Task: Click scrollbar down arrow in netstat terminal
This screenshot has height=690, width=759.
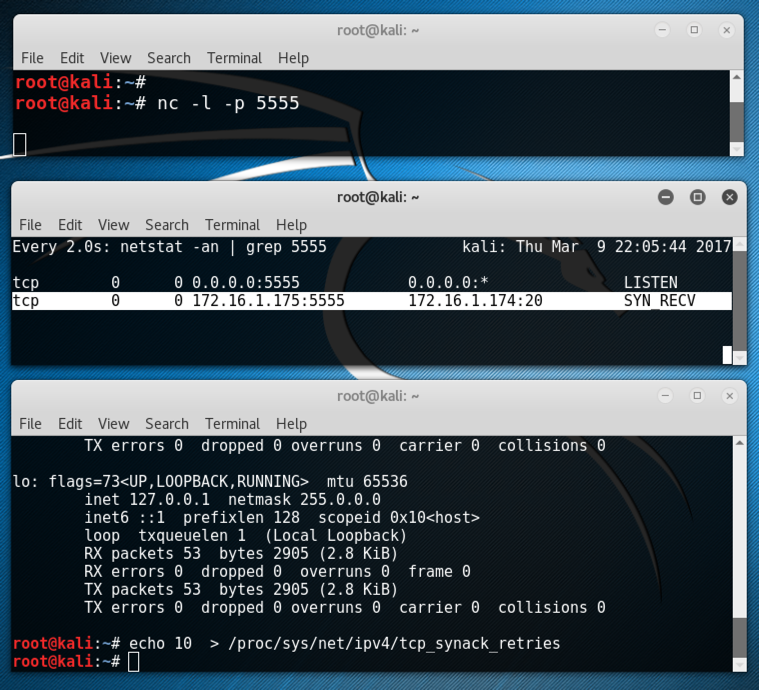Action: point(740,358)
